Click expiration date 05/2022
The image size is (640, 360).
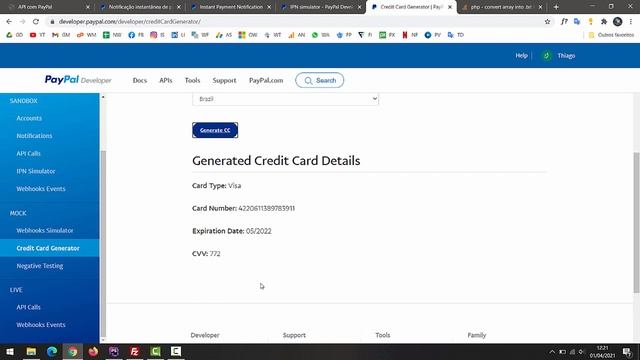pyautogui.click(x=259, y=231)
